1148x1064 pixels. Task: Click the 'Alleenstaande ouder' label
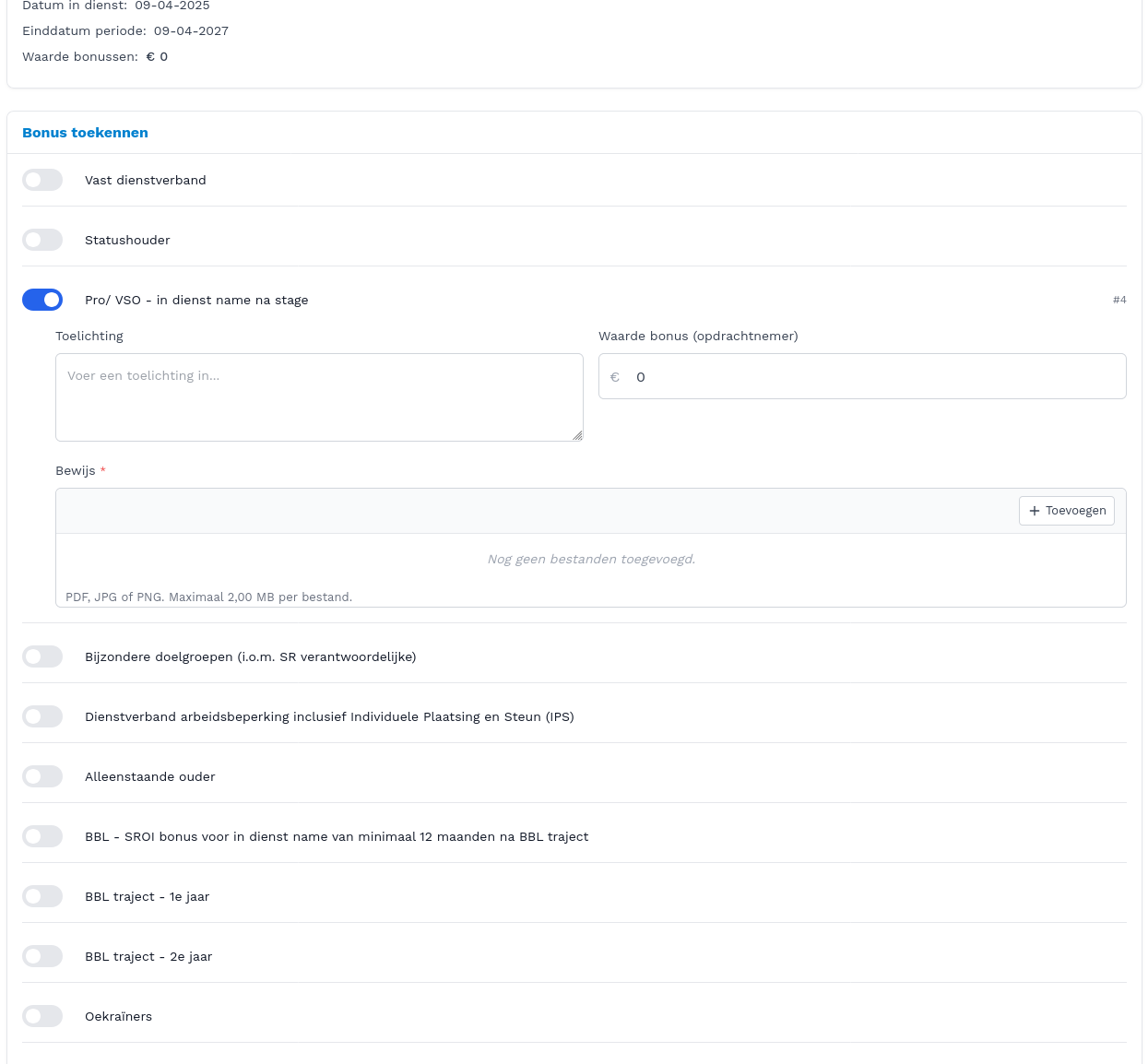(150, 776)
